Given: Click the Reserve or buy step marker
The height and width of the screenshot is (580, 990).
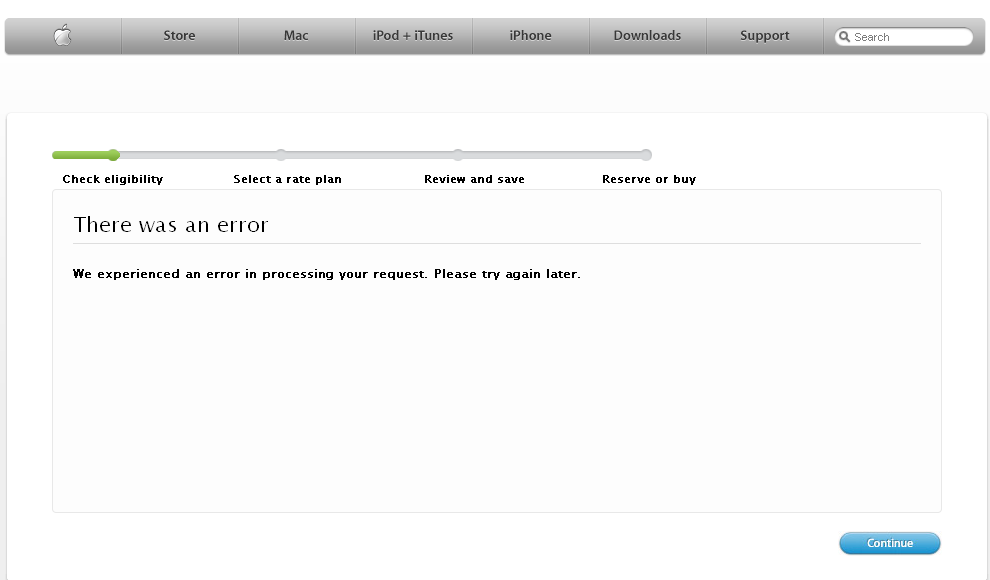Looking at the screenshot, I should (x=645, y=155).
